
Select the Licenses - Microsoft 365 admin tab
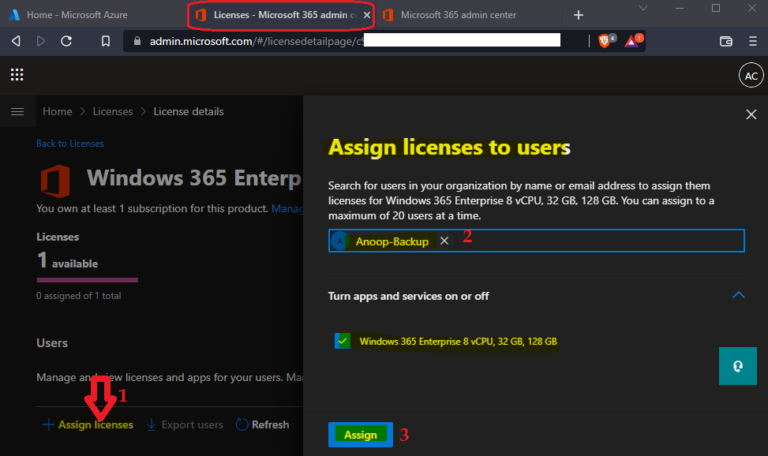click(281, 15)
